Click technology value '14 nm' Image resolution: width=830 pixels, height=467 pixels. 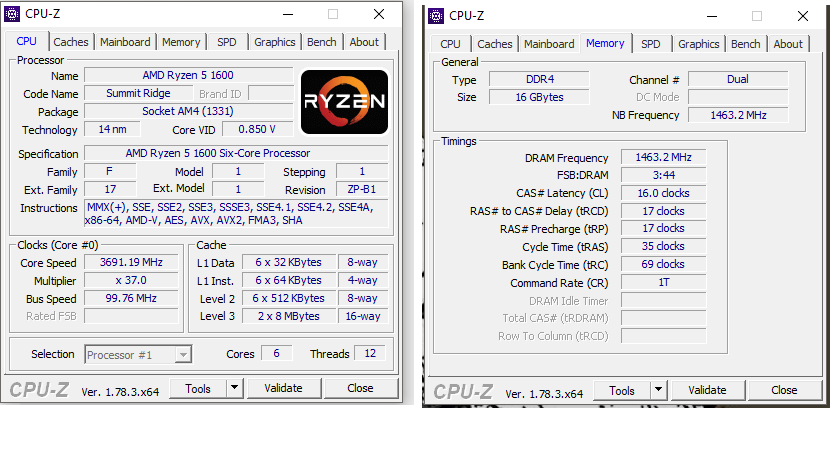[112, 129]
